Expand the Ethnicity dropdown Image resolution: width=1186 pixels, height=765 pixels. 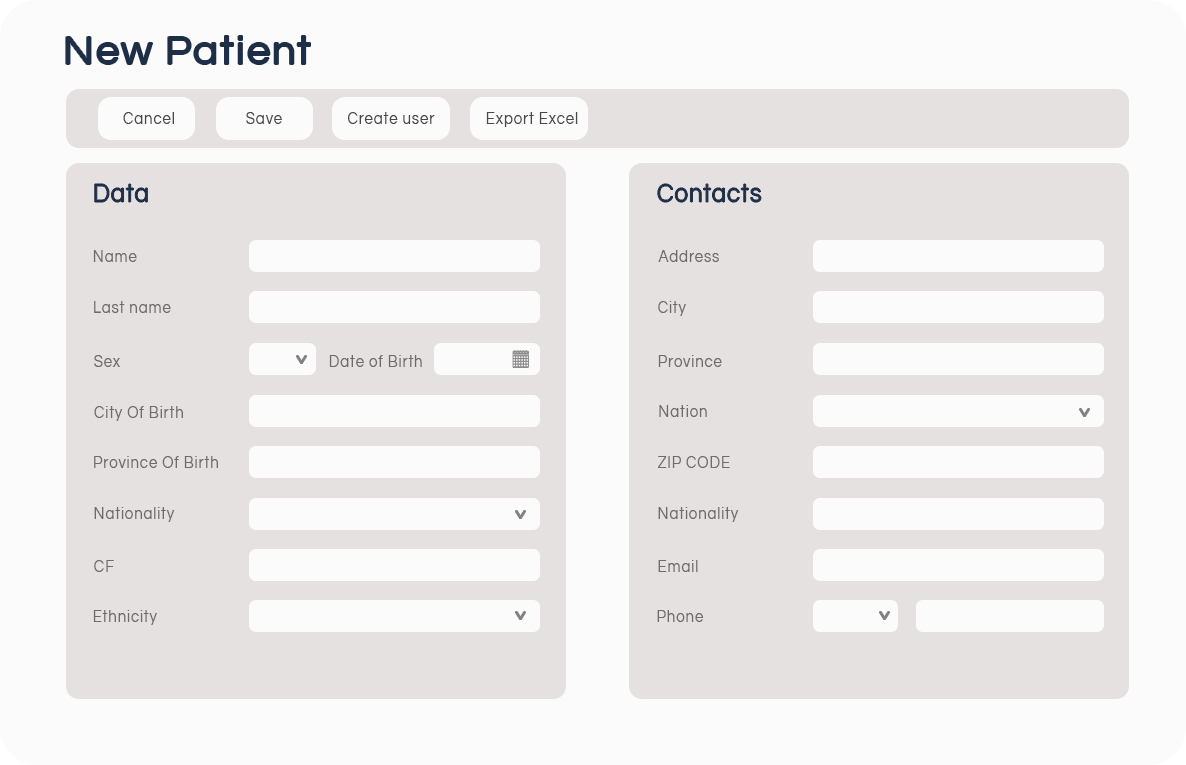click(x=394, y=616)
